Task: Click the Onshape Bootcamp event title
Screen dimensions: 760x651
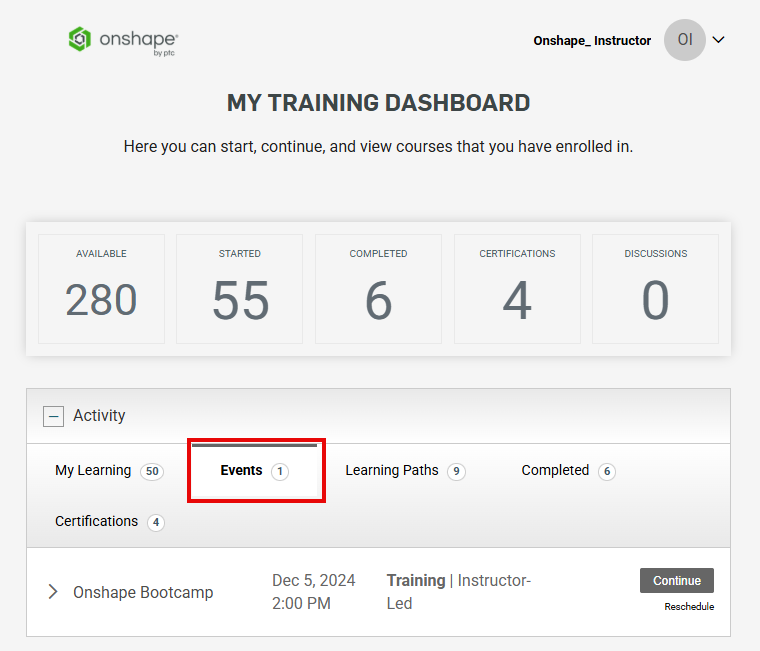Action: coord(143,592)
